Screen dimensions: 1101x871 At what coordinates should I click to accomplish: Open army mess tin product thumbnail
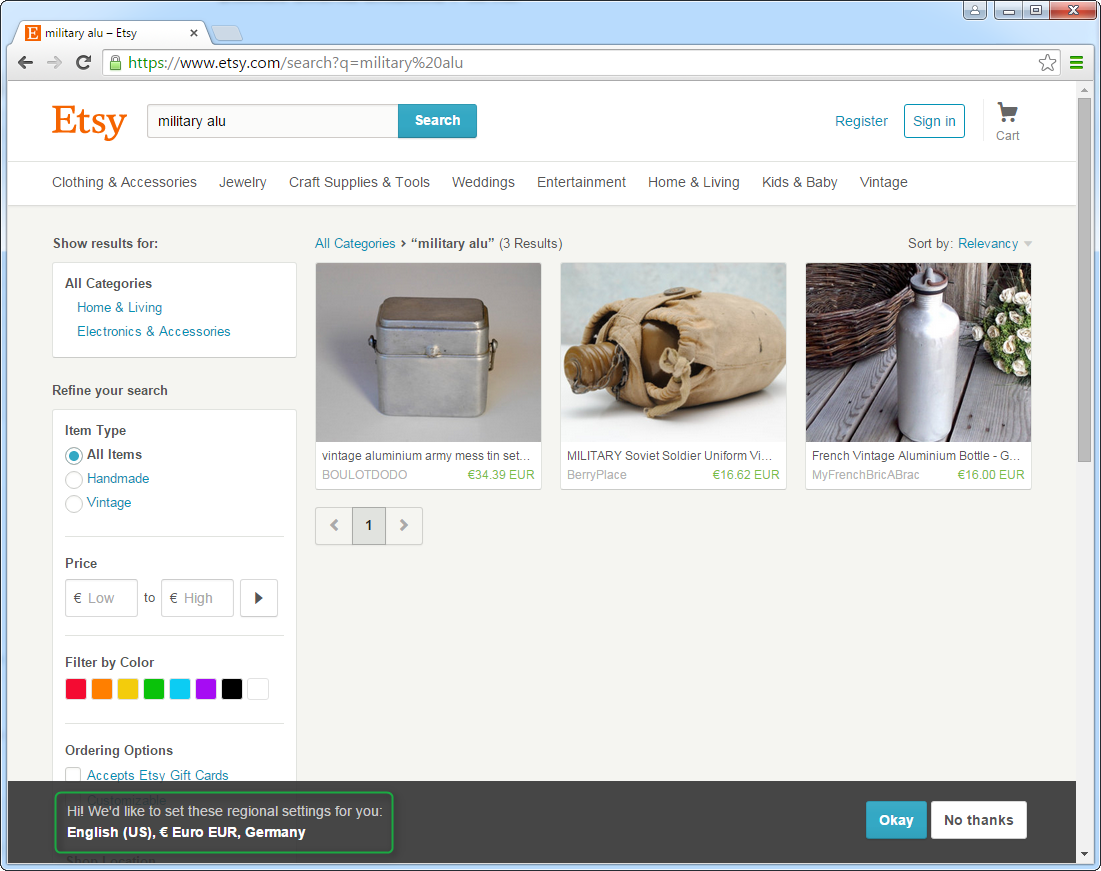(x=428, y=353)
